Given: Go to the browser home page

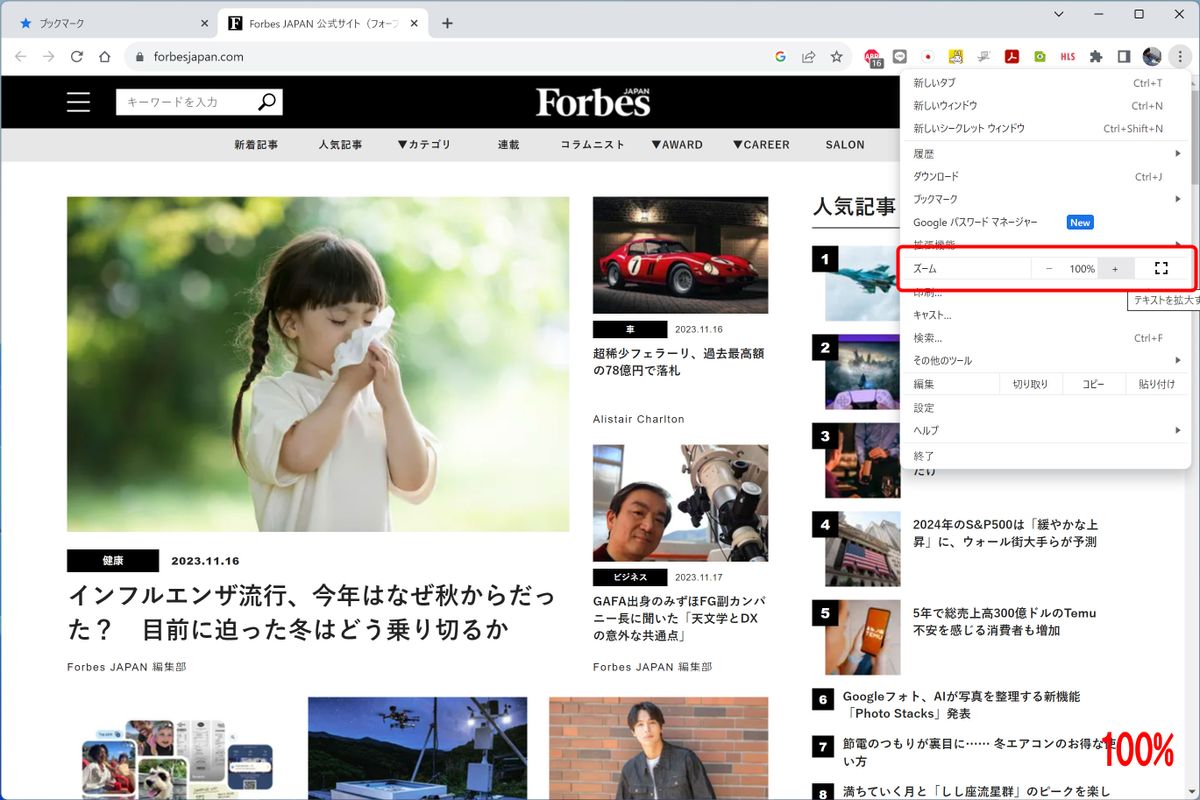Looking at the screenshot, I should click(x=105, y=57).
